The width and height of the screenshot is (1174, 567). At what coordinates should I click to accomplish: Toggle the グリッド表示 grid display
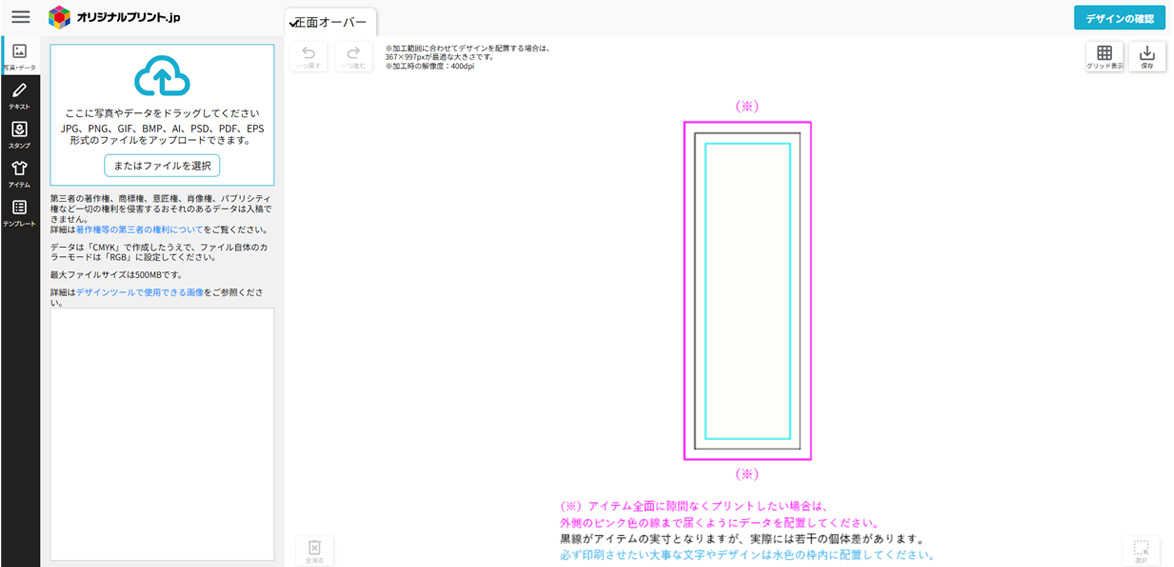1104,57
